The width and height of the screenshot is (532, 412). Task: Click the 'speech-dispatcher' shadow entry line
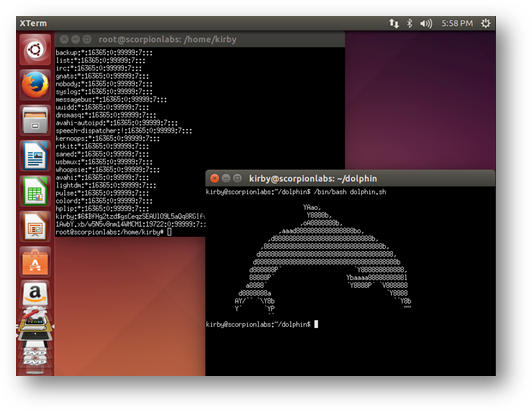[124, 131]
